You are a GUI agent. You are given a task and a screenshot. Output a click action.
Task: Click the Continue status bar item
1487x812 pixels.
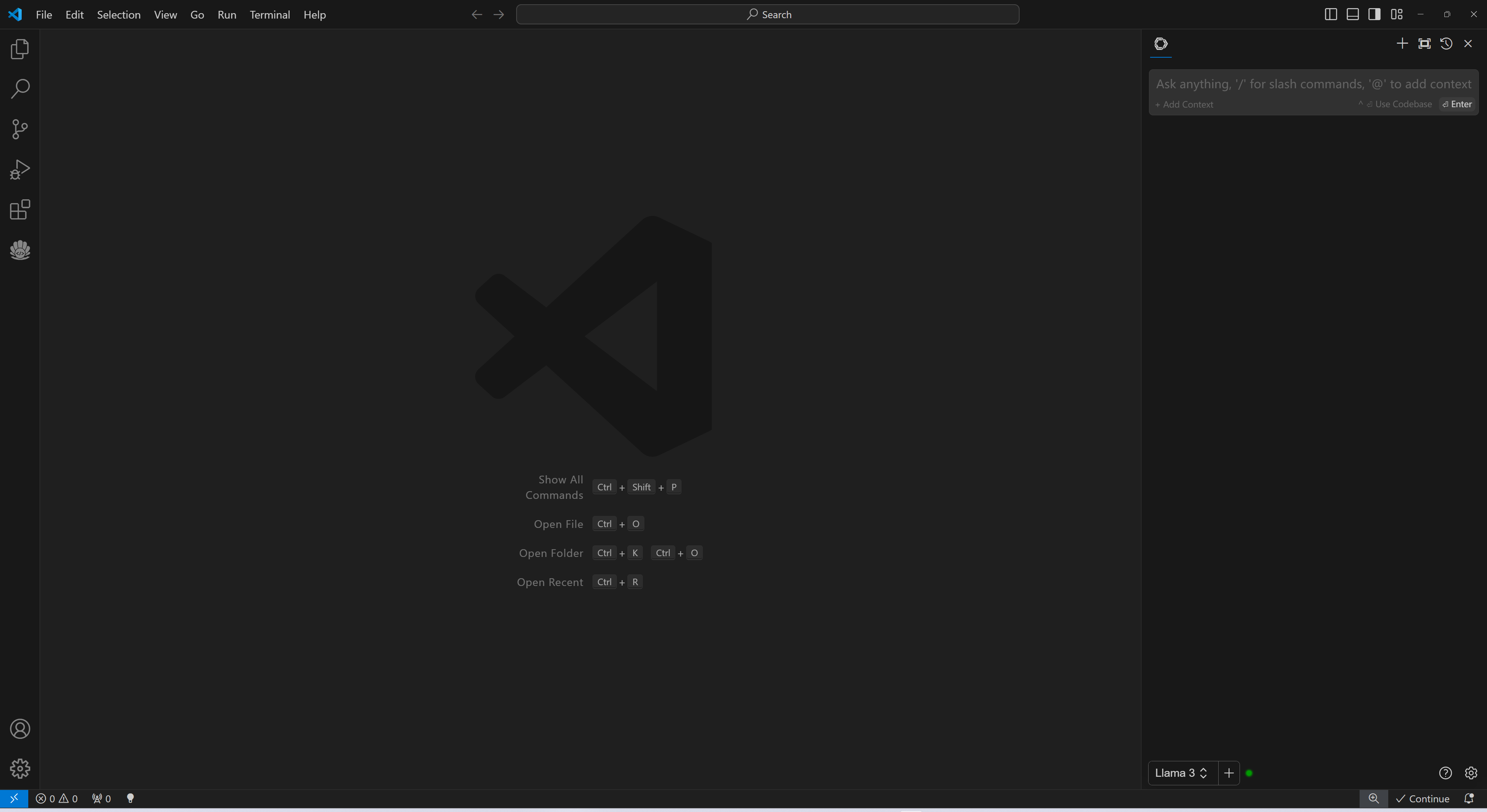coord(1423,799)
